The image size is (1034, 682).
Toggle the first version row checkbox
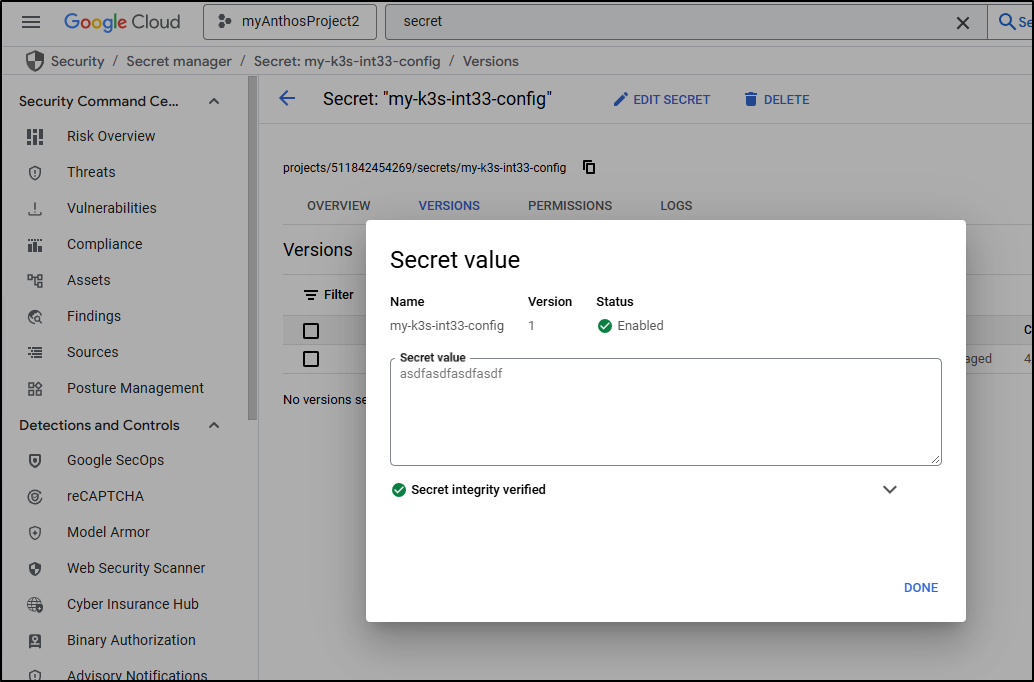tap(311, 359)
